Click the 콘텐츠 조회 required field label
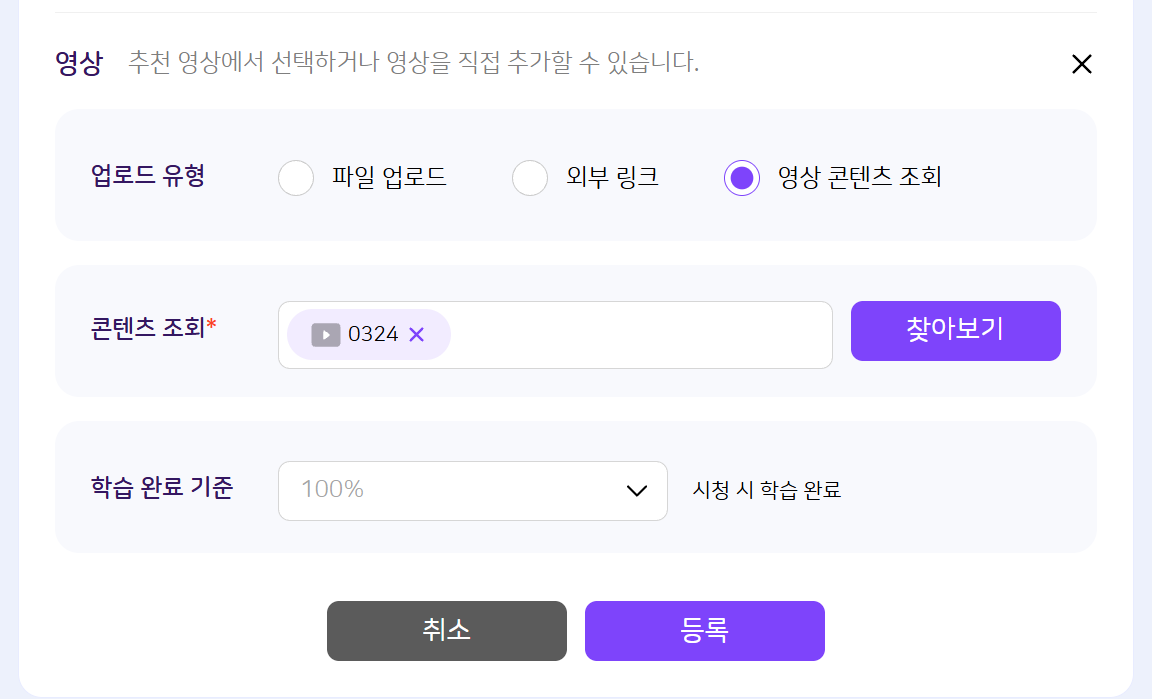 [x=152, y=327]
